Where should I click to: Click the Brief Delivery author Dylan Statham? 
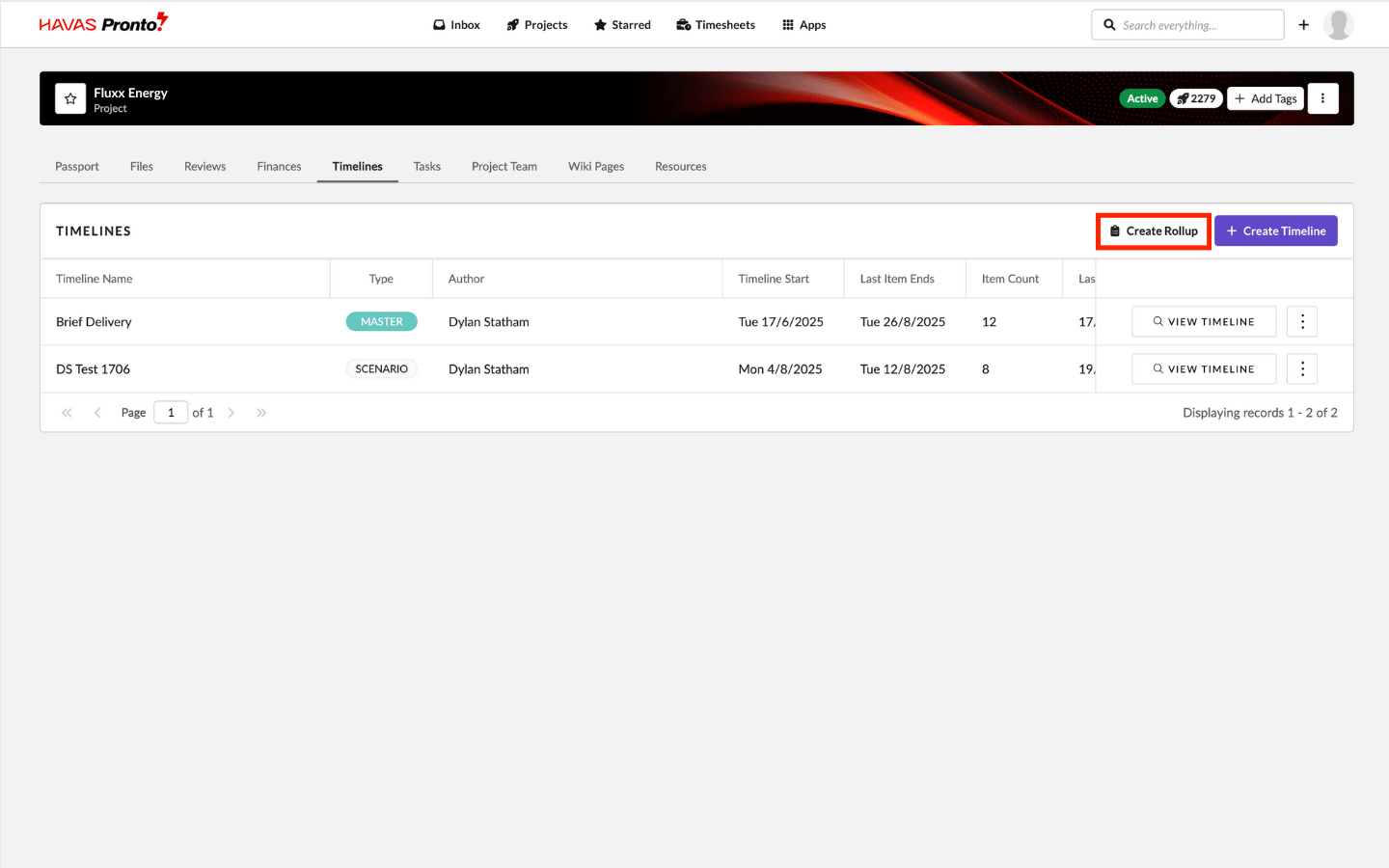pyautogui.click(x=489, y=322)
